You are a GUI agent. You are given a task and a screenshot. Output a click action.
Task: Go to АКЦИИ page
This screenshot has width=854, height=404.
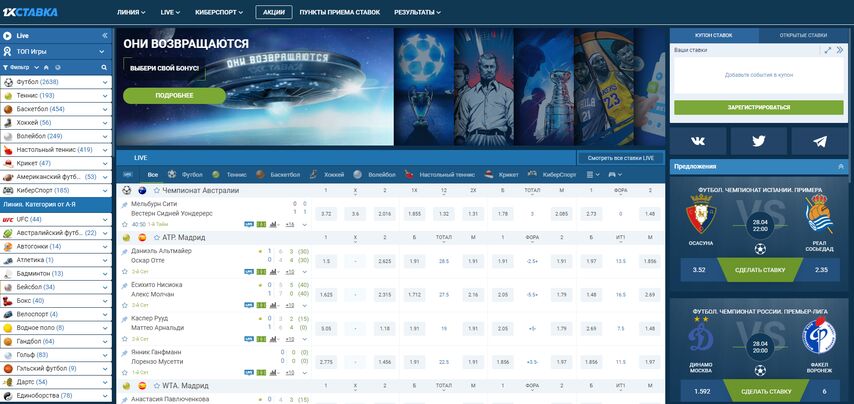click(273, 12)
